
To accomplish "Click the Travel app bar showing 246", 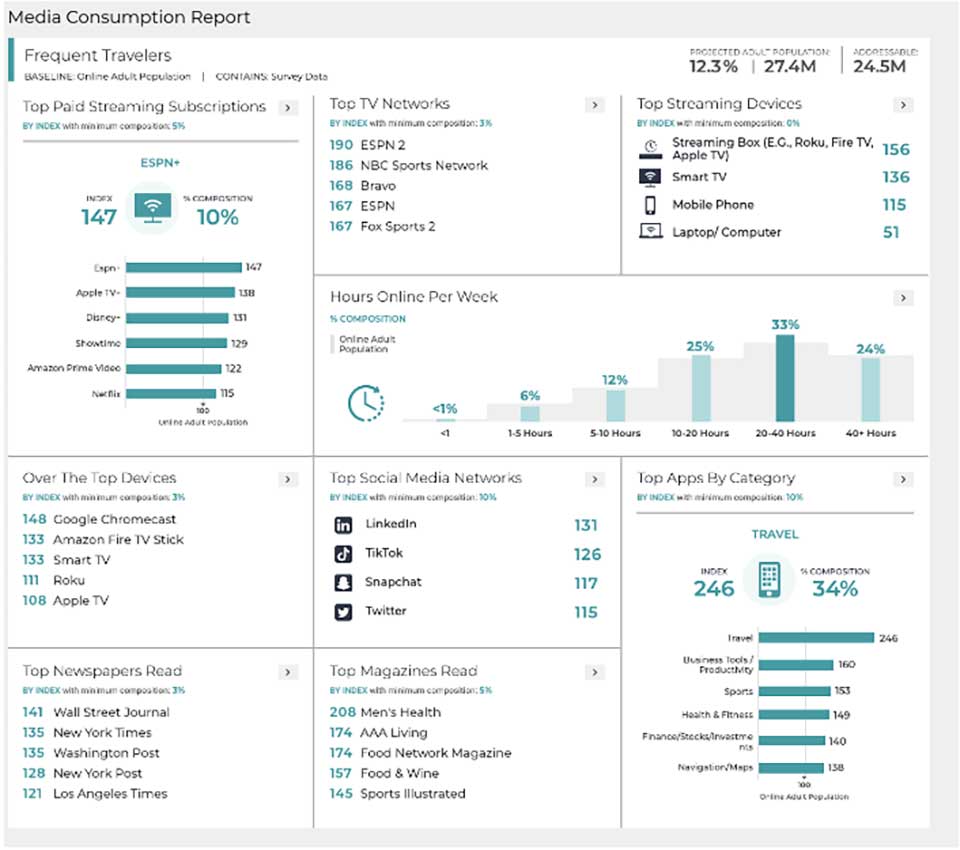I will click(816, 638).
